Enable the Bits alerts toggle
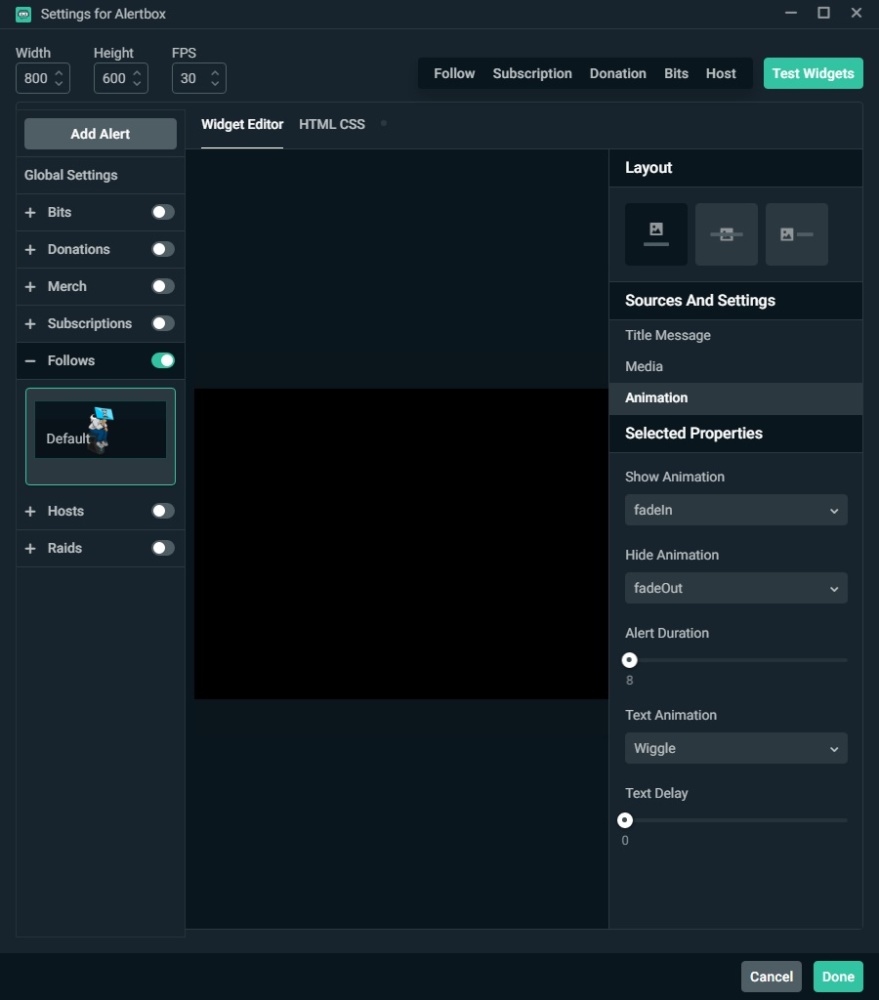Image resolution: width=879 pixels, height=1000 pixels. click(x=163, y=212)
